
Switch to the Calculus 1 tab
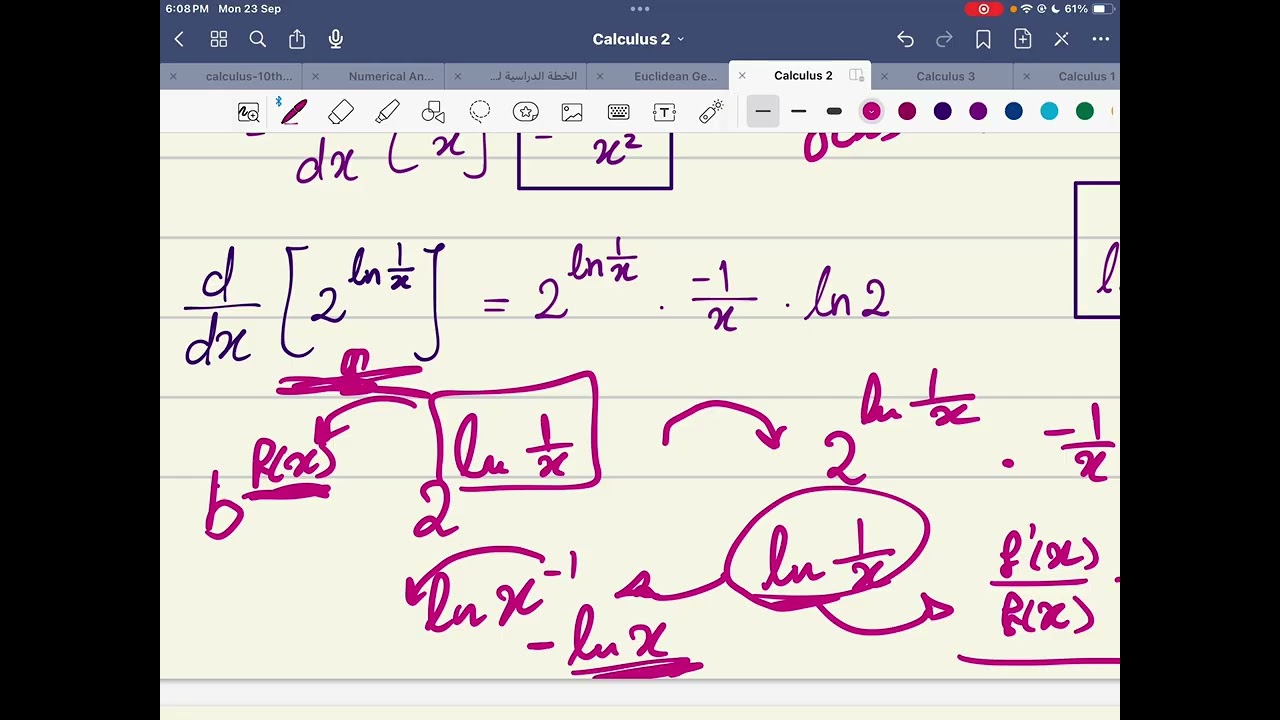point(1087,76)
